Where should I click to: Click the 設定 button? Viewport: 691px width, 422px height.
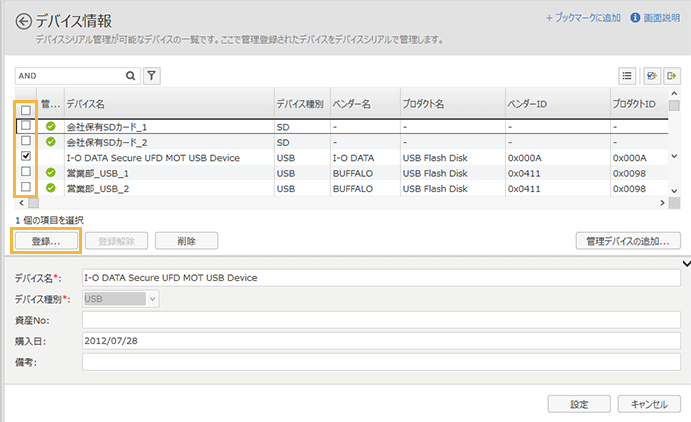[x=579, y=404]
